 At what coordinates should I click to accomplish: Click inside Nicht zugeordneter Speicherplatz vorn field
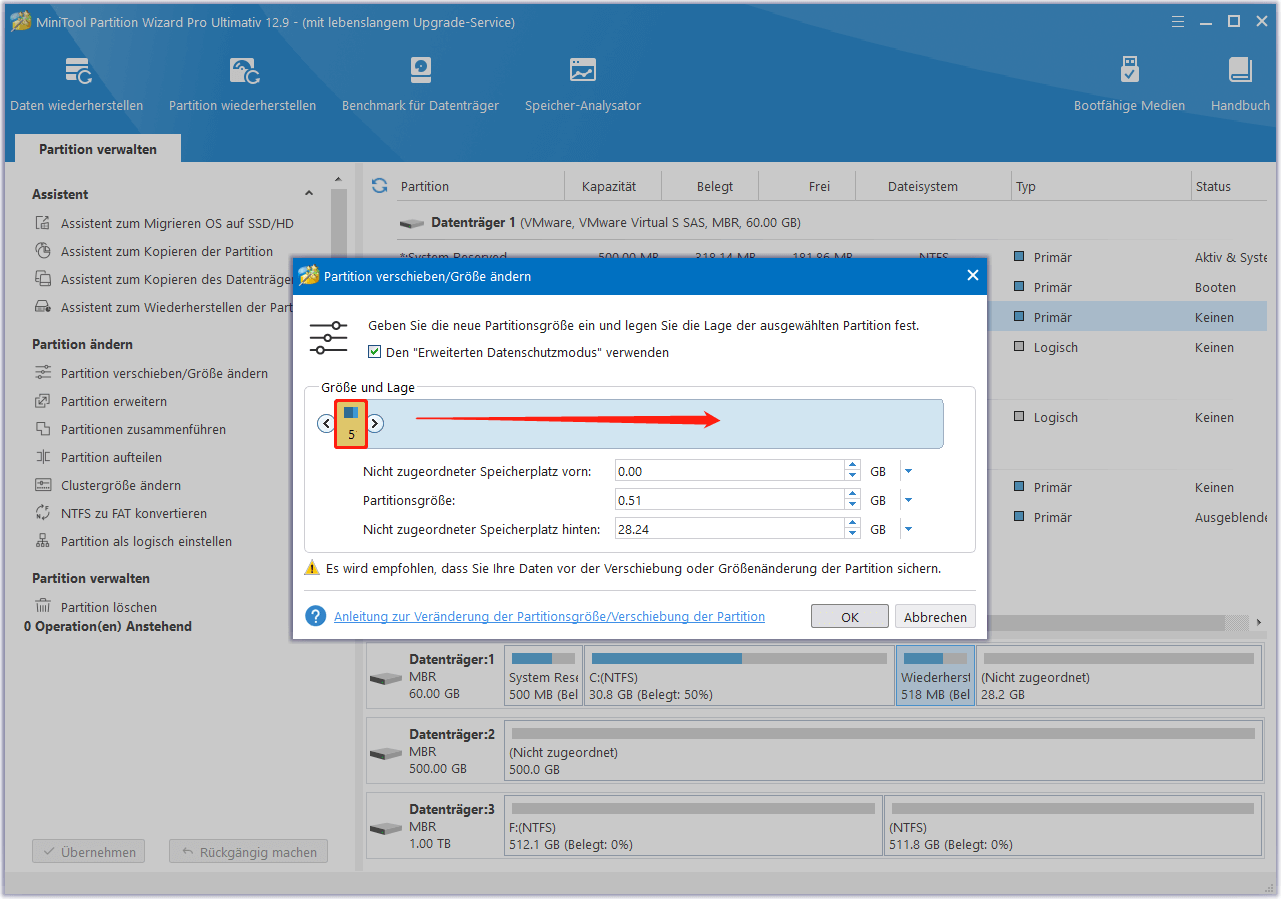730,471
